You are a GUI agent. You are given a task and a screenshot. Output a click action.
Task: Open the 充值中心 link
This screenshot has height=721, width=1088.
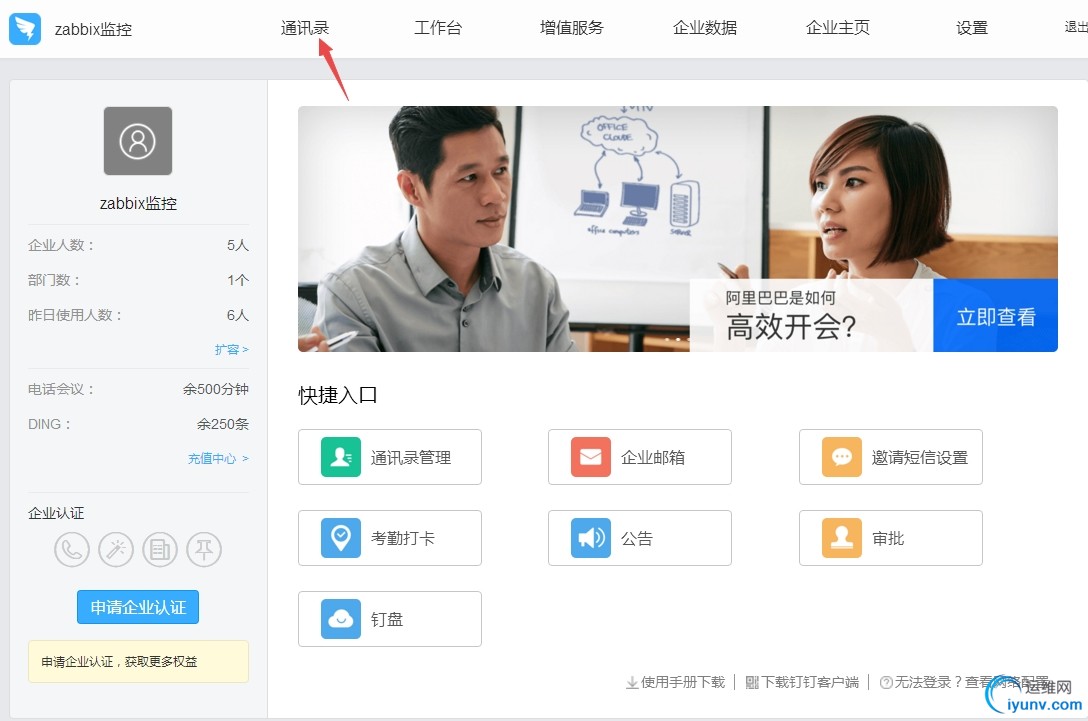tap(218, 459)
